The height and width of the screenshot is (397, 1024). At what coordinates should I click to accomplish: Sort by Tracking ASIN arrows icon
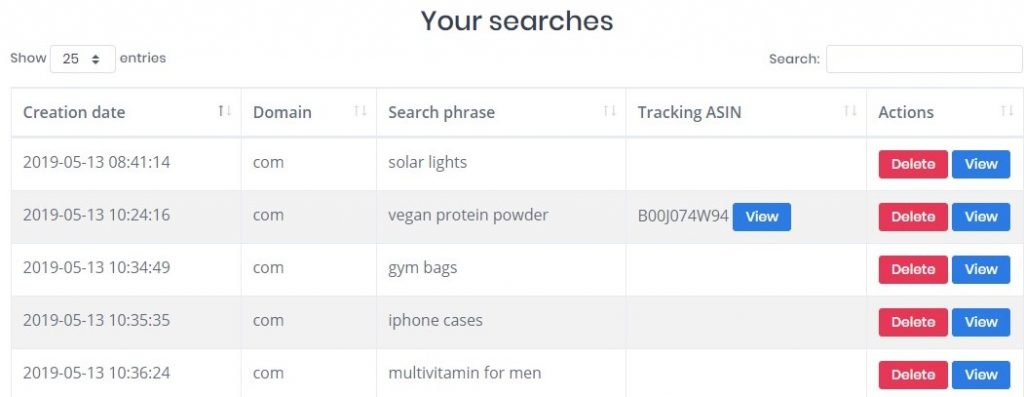[x=850, y=111]
